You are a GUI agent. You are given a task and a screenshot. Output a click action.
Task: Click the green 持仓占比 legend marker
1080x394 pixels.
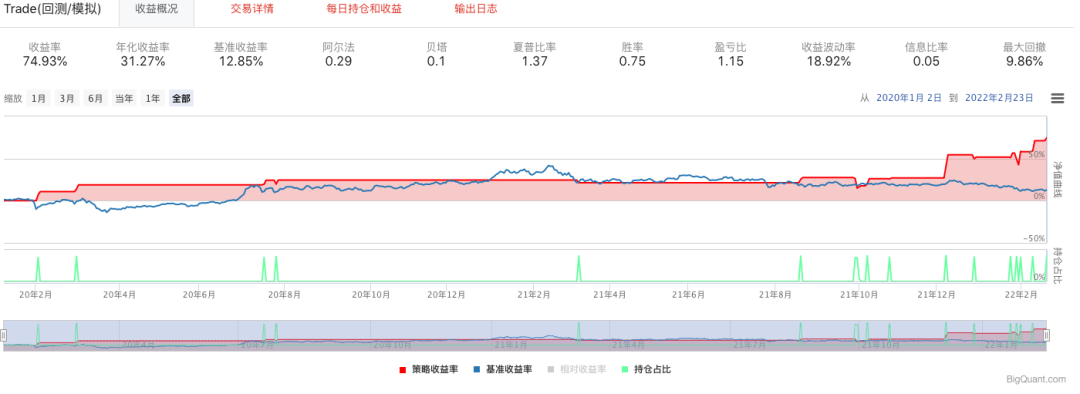tap(625, 370)
